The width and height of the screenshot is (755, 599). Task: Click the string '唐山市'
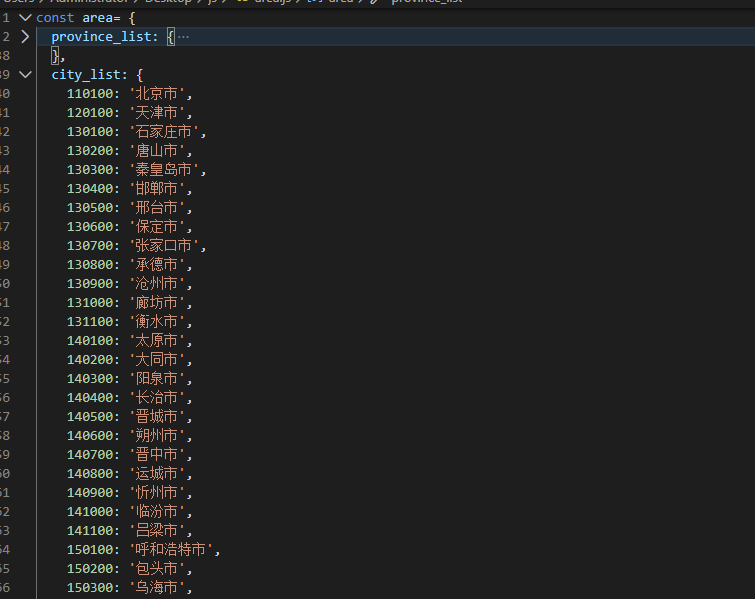[157, 151]
